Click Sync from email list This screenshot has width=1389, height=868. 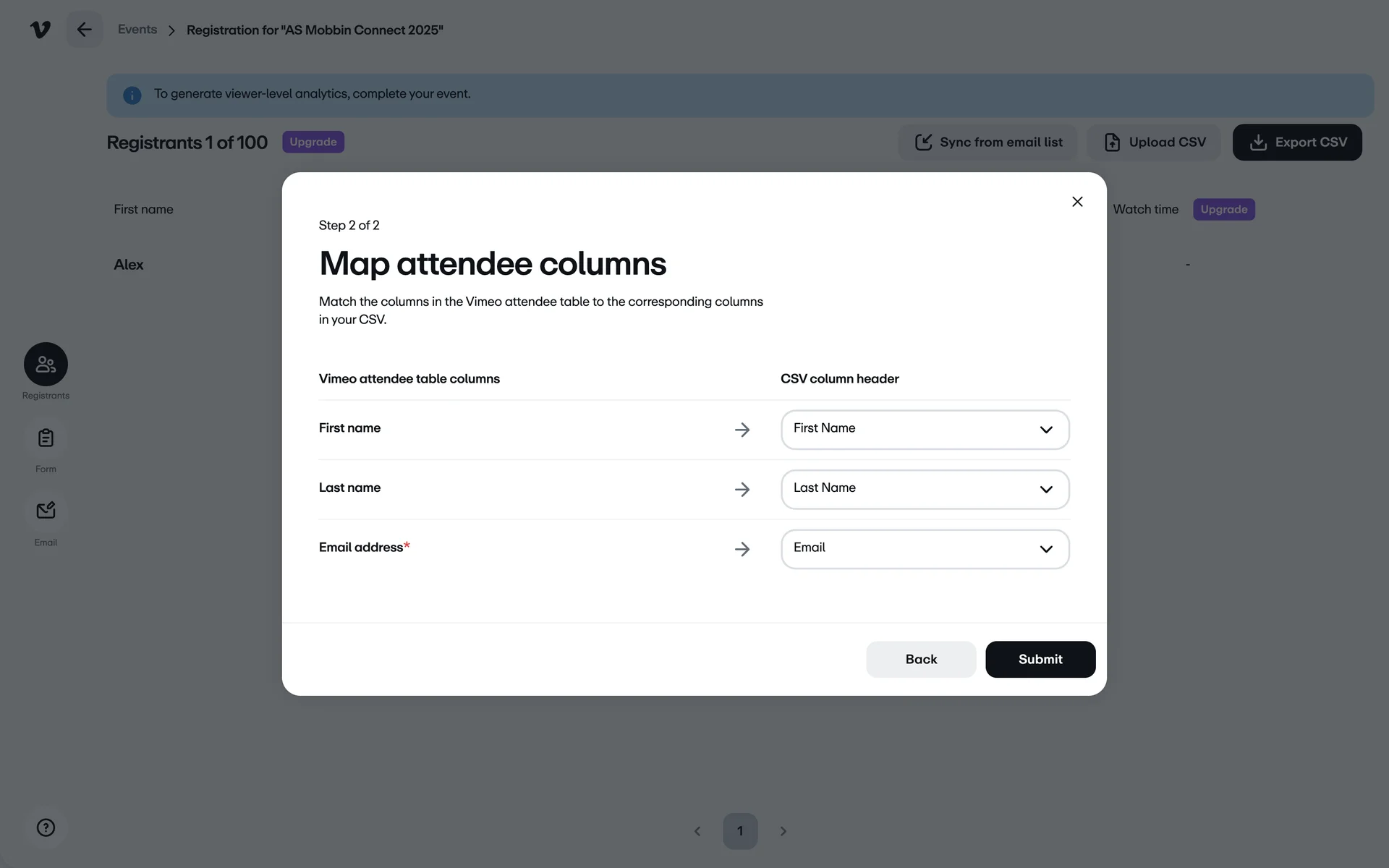pos(988,142)
